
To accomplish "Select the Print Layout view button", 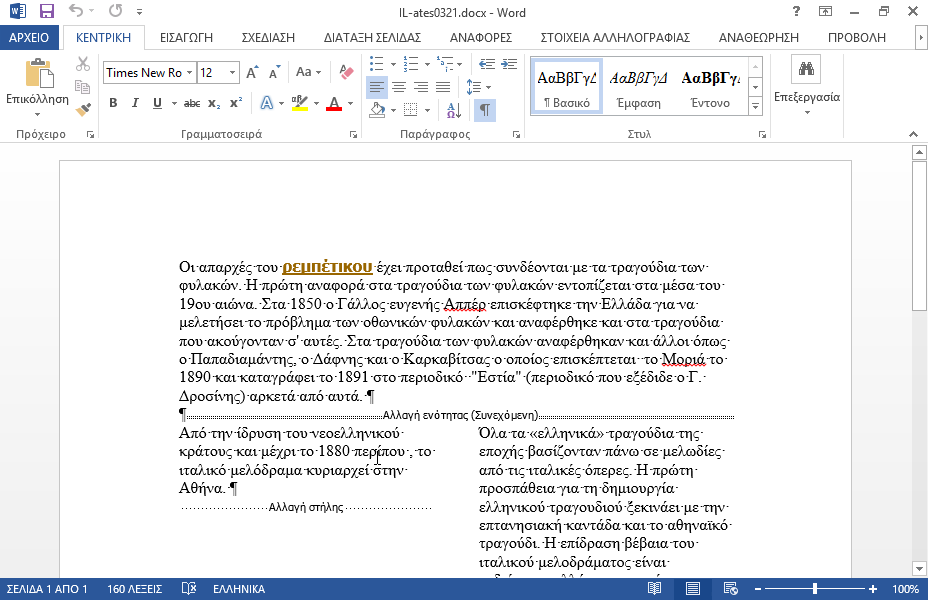I will [x=692, y=589].
